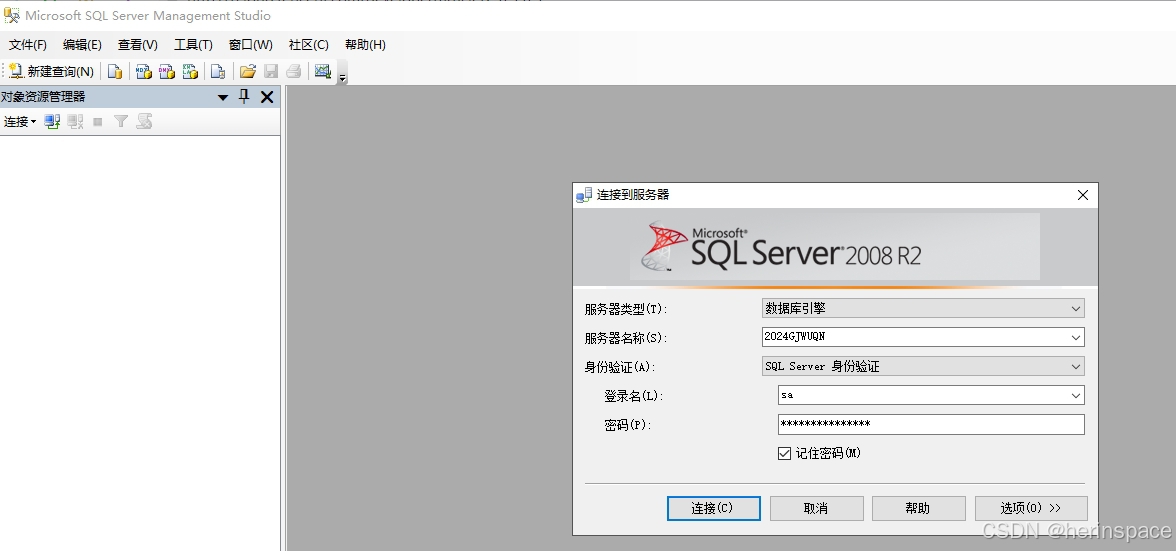Image resolution: width=1176 pixels, height=551 pixels.
Task: Toggle auto-hide pin on 对象资源管理器 panel
Action: [244, 97]
